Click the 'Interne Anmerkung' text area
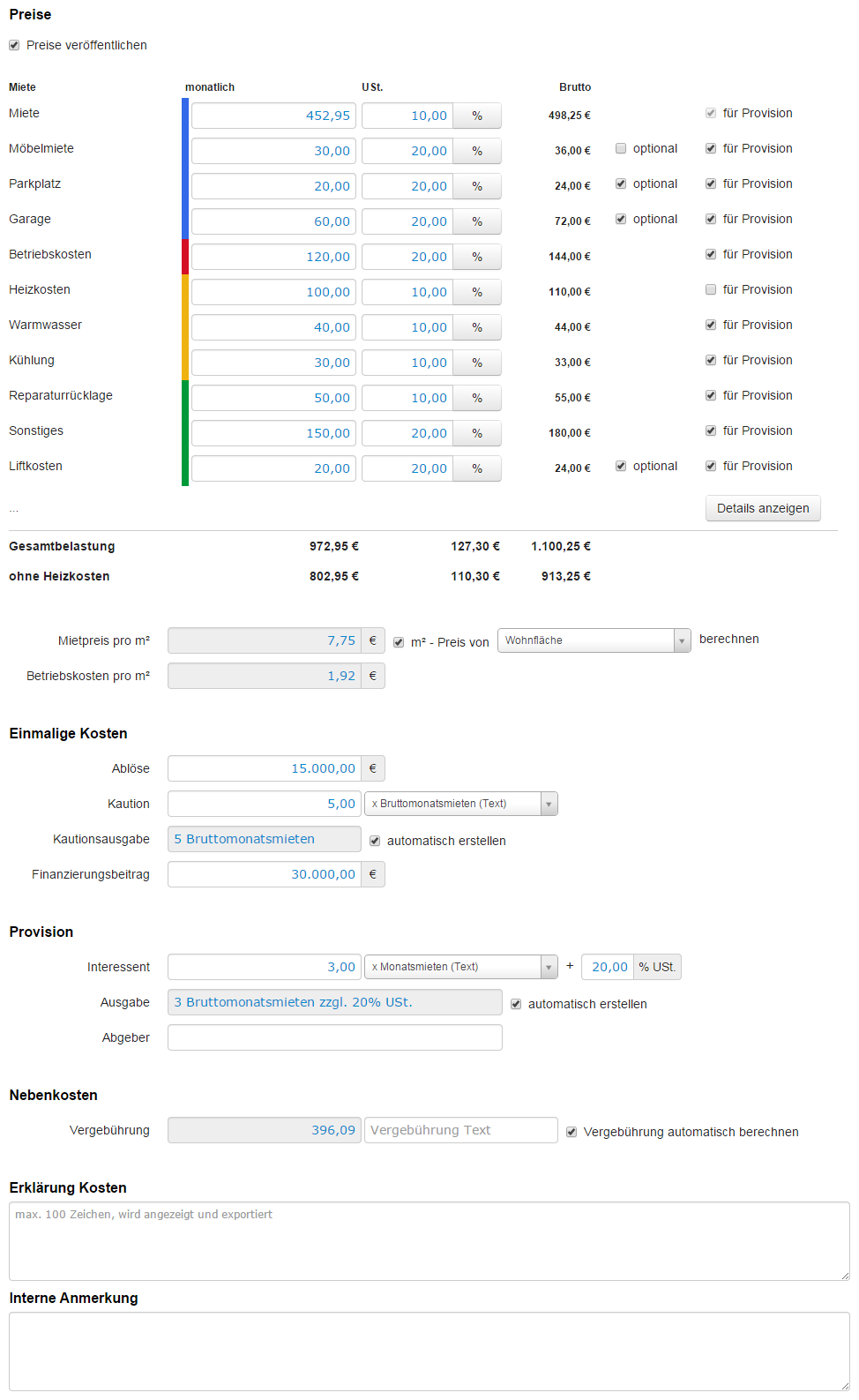The image size is (859, 1400). pos(429,1351)
